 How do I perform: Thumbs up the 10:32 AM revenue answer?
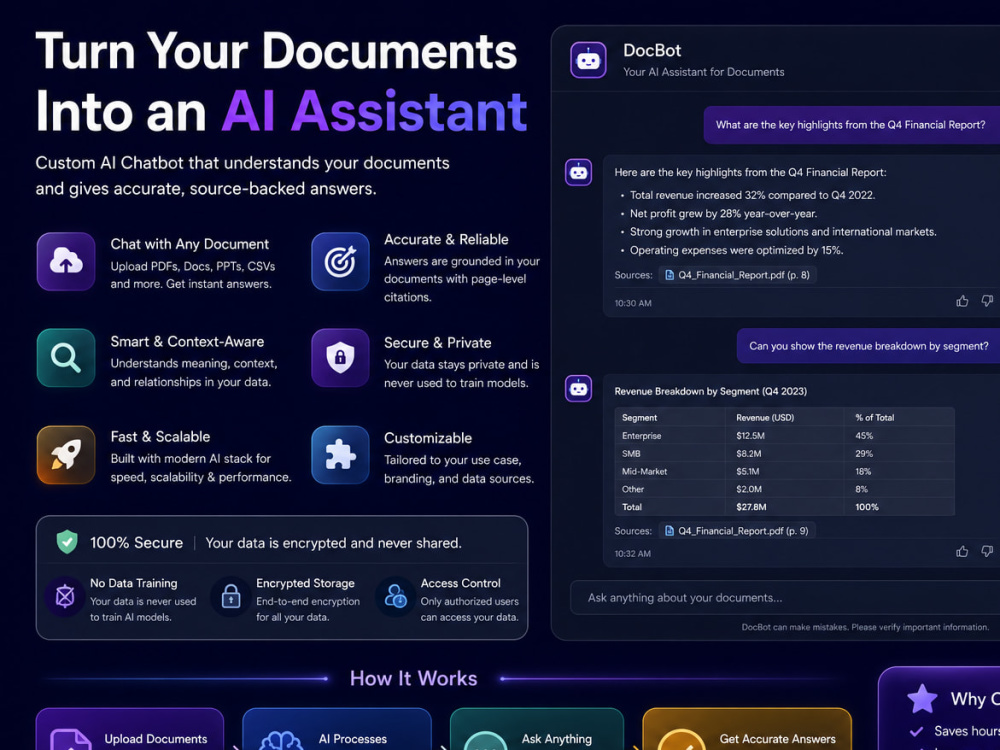[962, 551]
